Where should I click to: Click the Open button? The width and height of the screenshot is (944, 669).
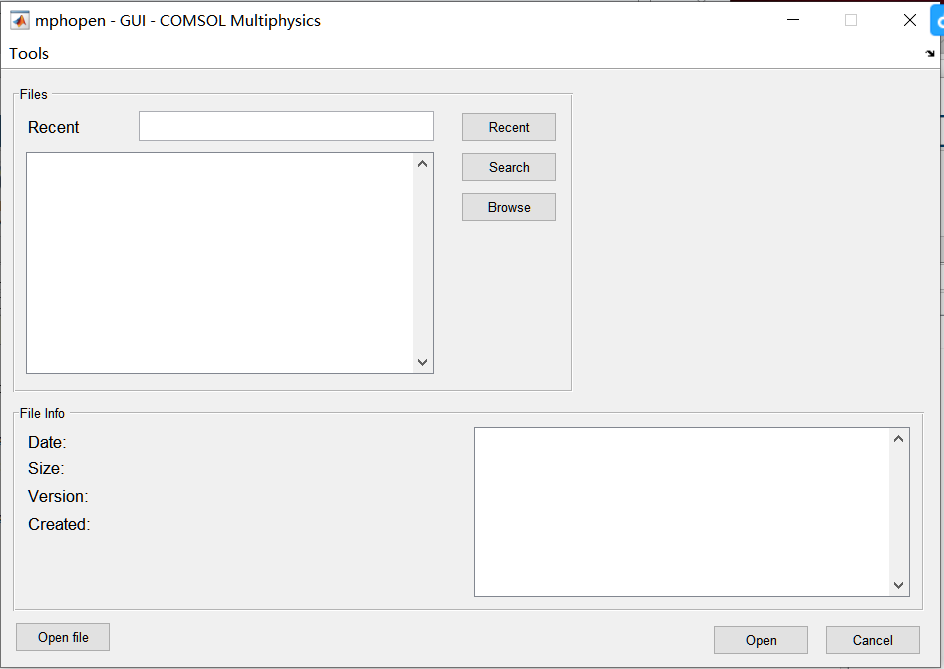click(760, 639)
